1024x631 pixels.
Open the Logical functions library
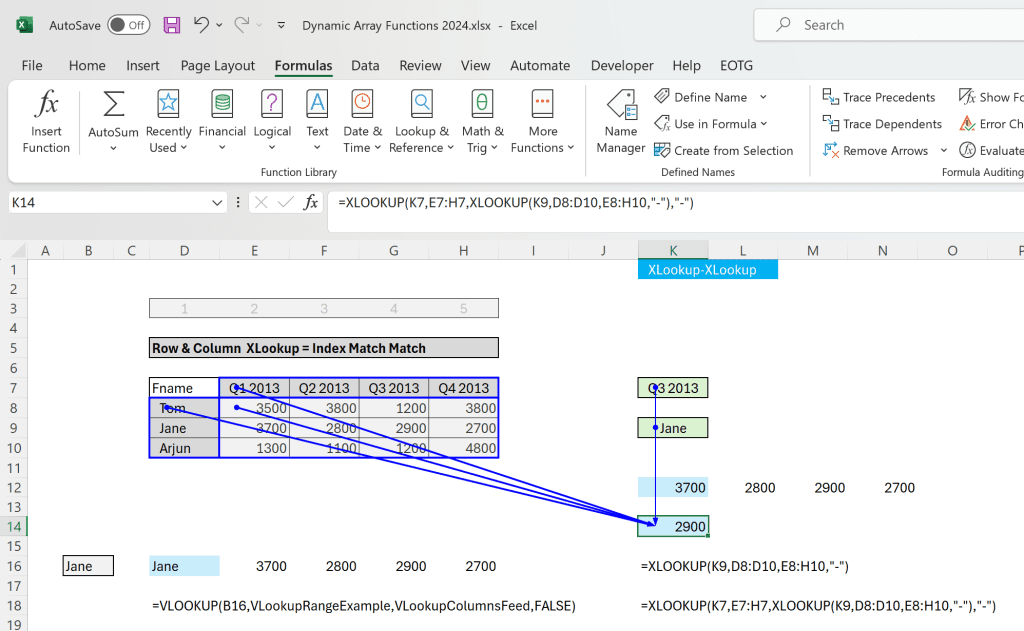click(272, 104)
